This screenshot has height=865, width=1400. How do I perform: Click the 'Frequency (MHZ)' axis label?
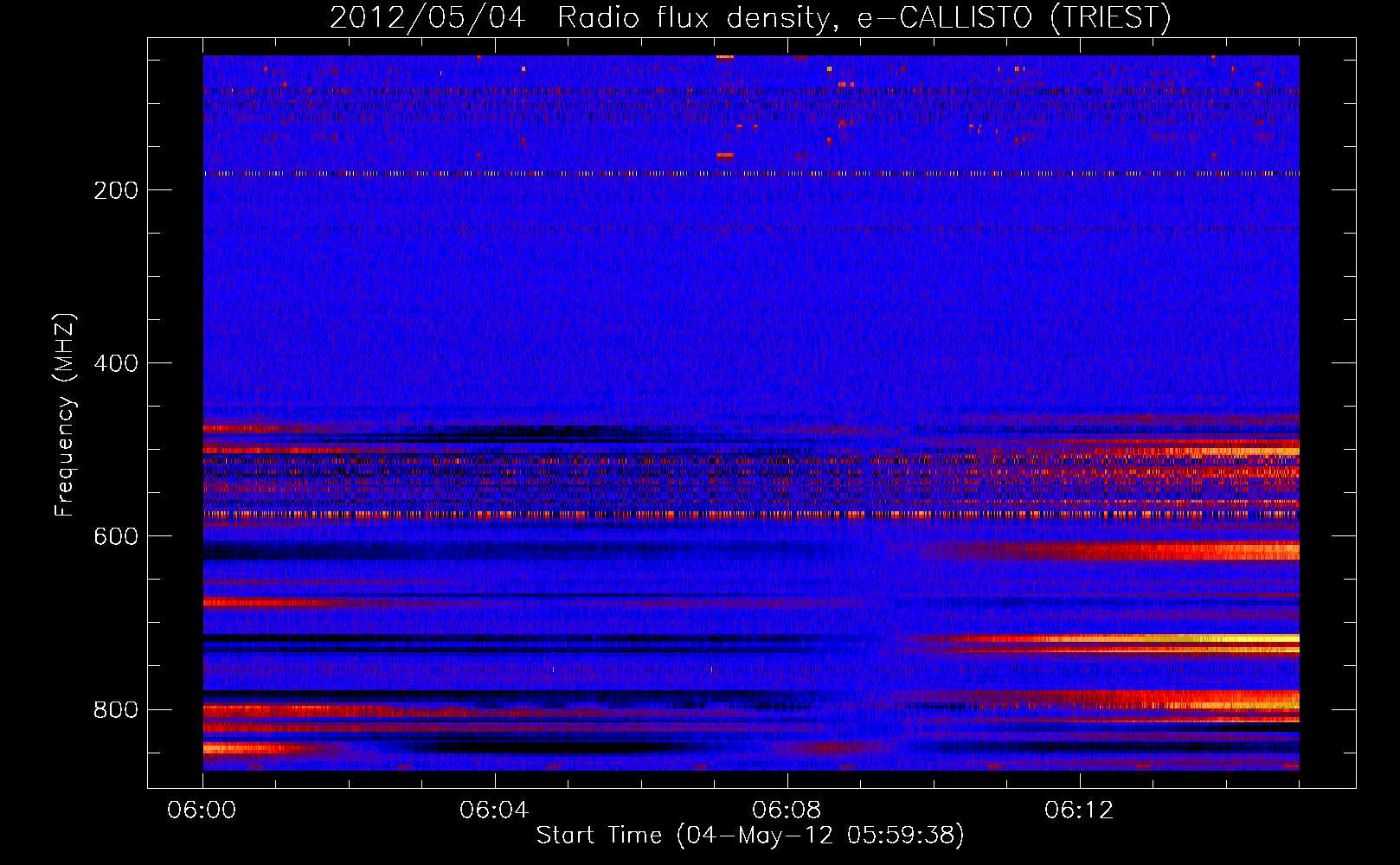(x=65, y=414)
